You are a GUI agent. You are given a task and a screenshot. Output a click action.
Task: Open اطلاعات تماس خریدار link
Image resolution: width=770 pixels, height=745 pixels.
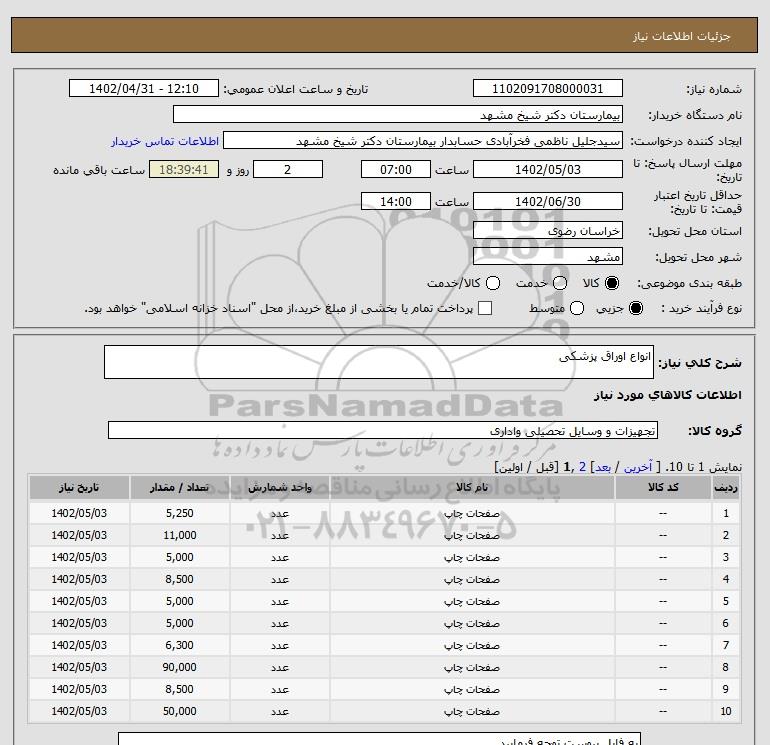pos(165,141)
